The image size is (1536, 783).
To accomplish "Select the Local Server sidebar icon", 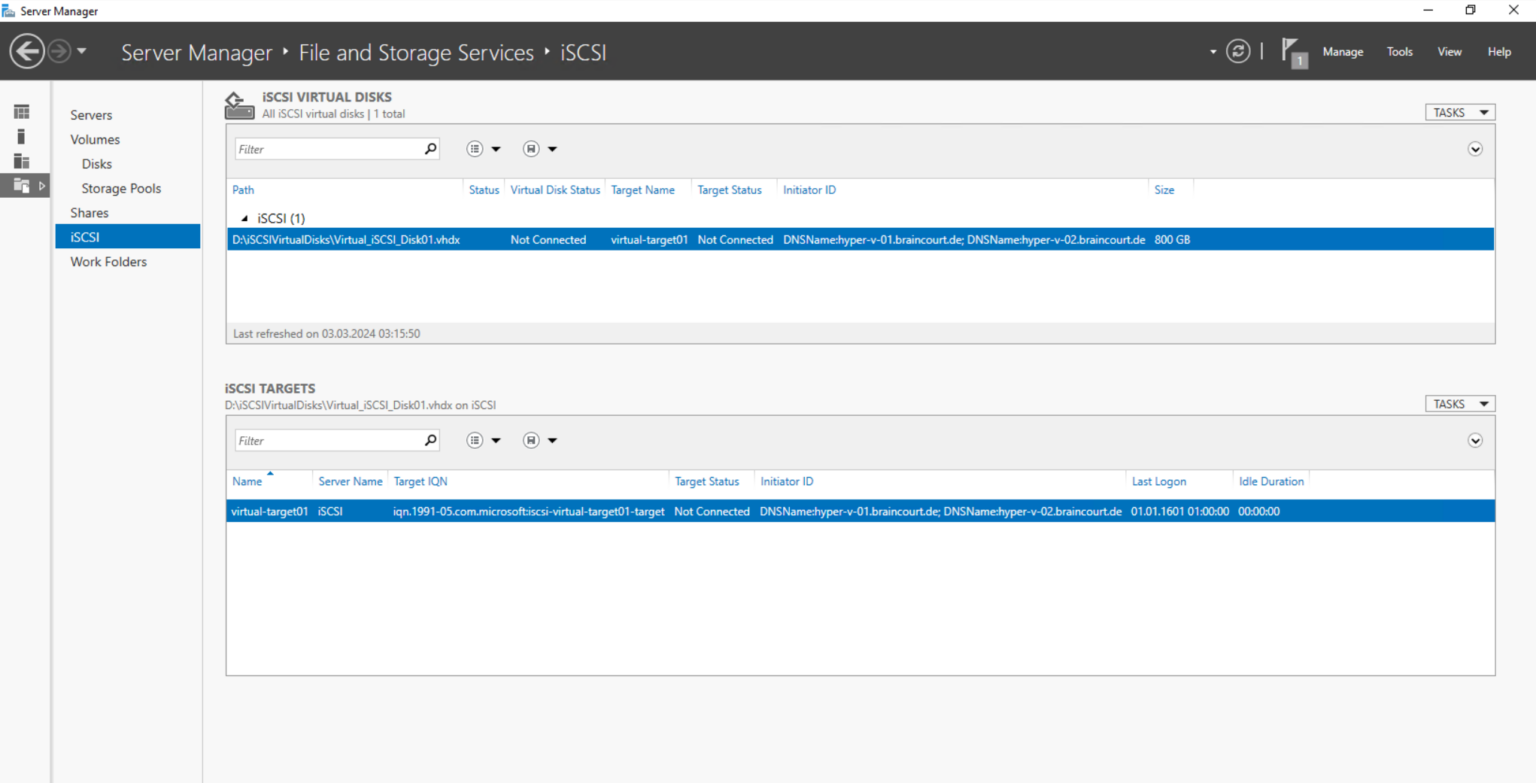I will pyautogui.click(x=21, y=135).
